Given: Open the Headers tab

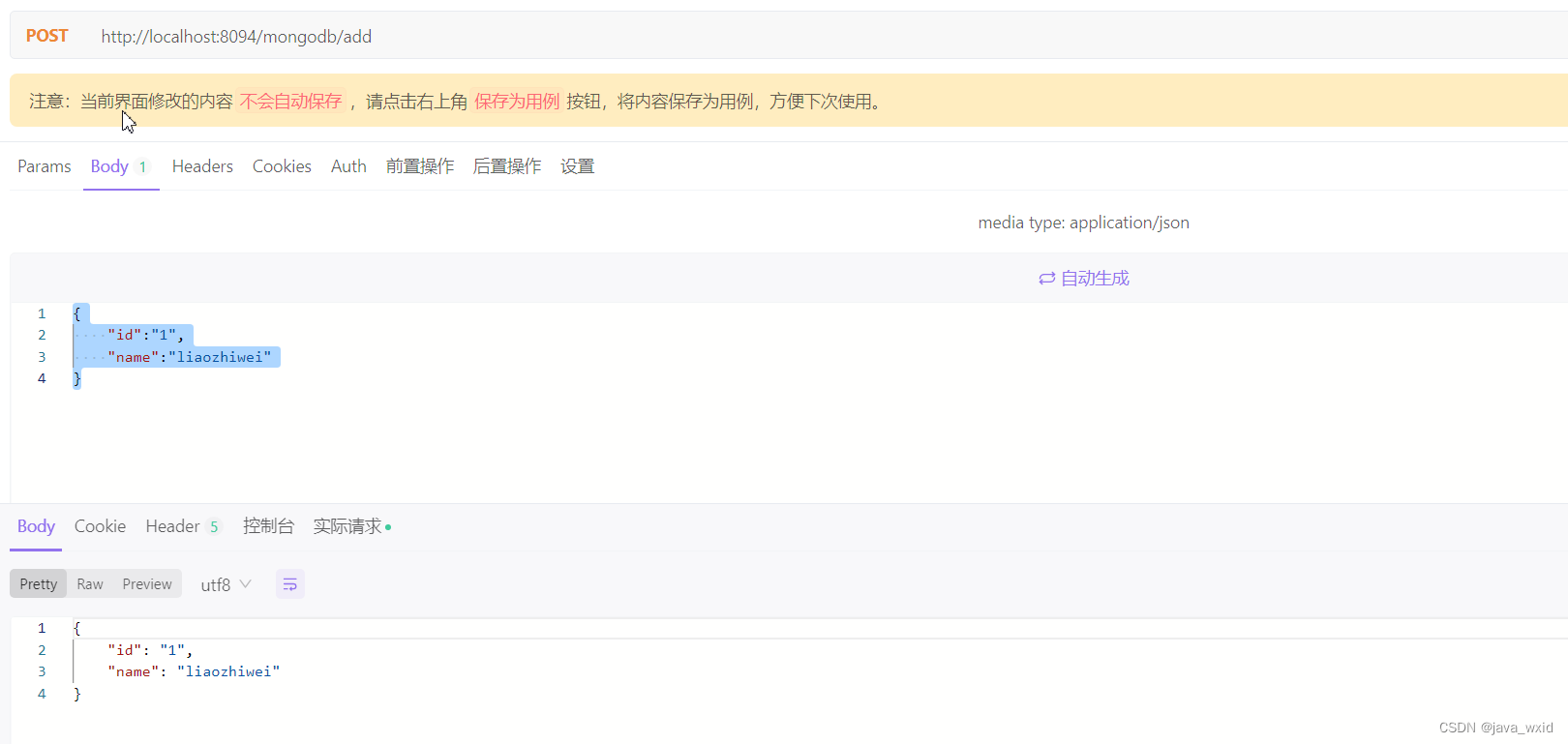Looking at the screenshot, I should pyautogui.click(x=202, y=166).
